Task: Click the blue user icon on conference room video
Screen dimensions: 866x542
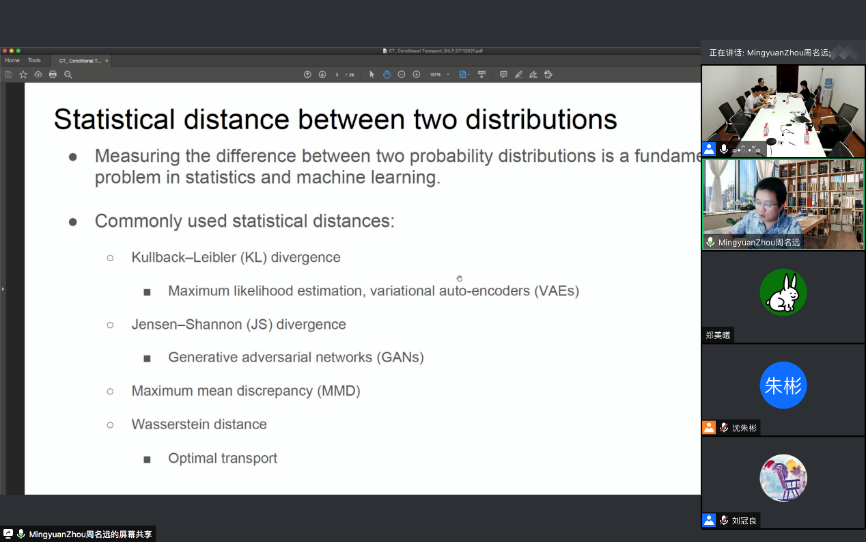Action: click(x=709, y=149)
